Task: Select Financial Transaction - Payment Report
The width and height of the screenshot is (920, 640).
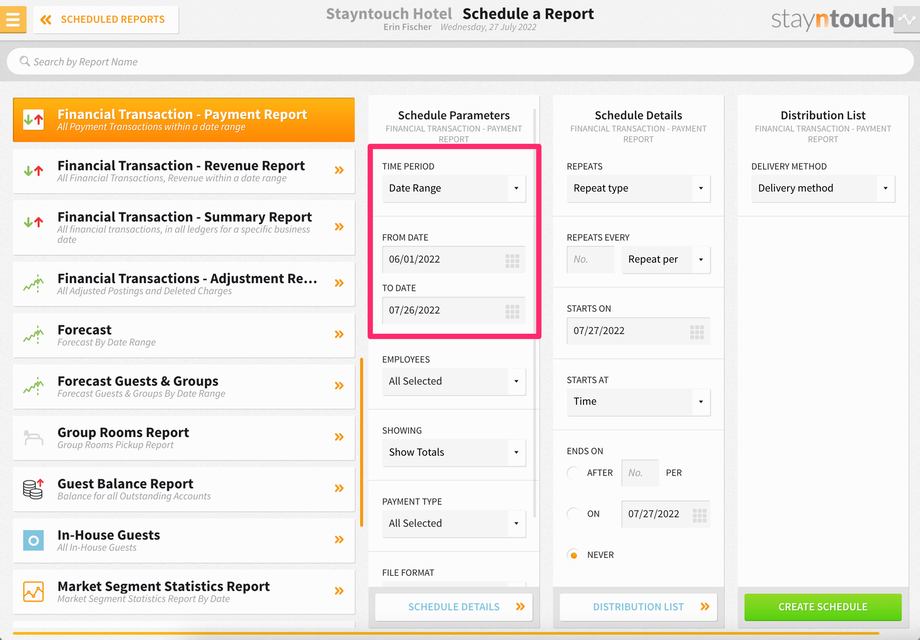Action: (x=184, y=120)
